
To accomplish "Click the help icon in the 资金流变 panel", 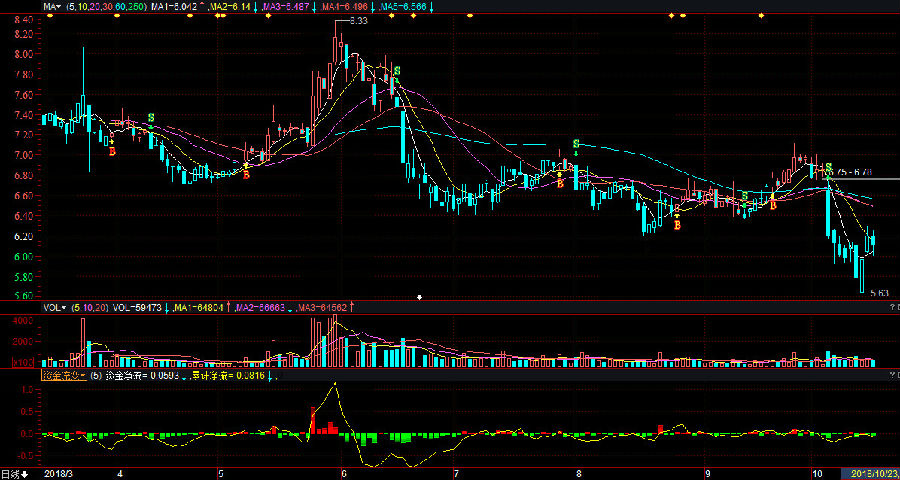I will (x=893, y=376).
